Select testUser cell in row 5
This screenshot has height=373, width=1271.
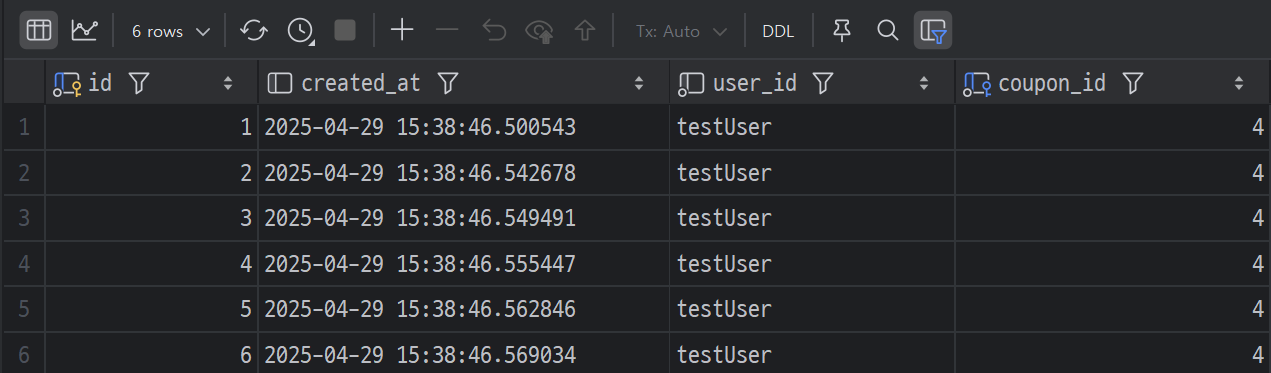click(812, 309)
